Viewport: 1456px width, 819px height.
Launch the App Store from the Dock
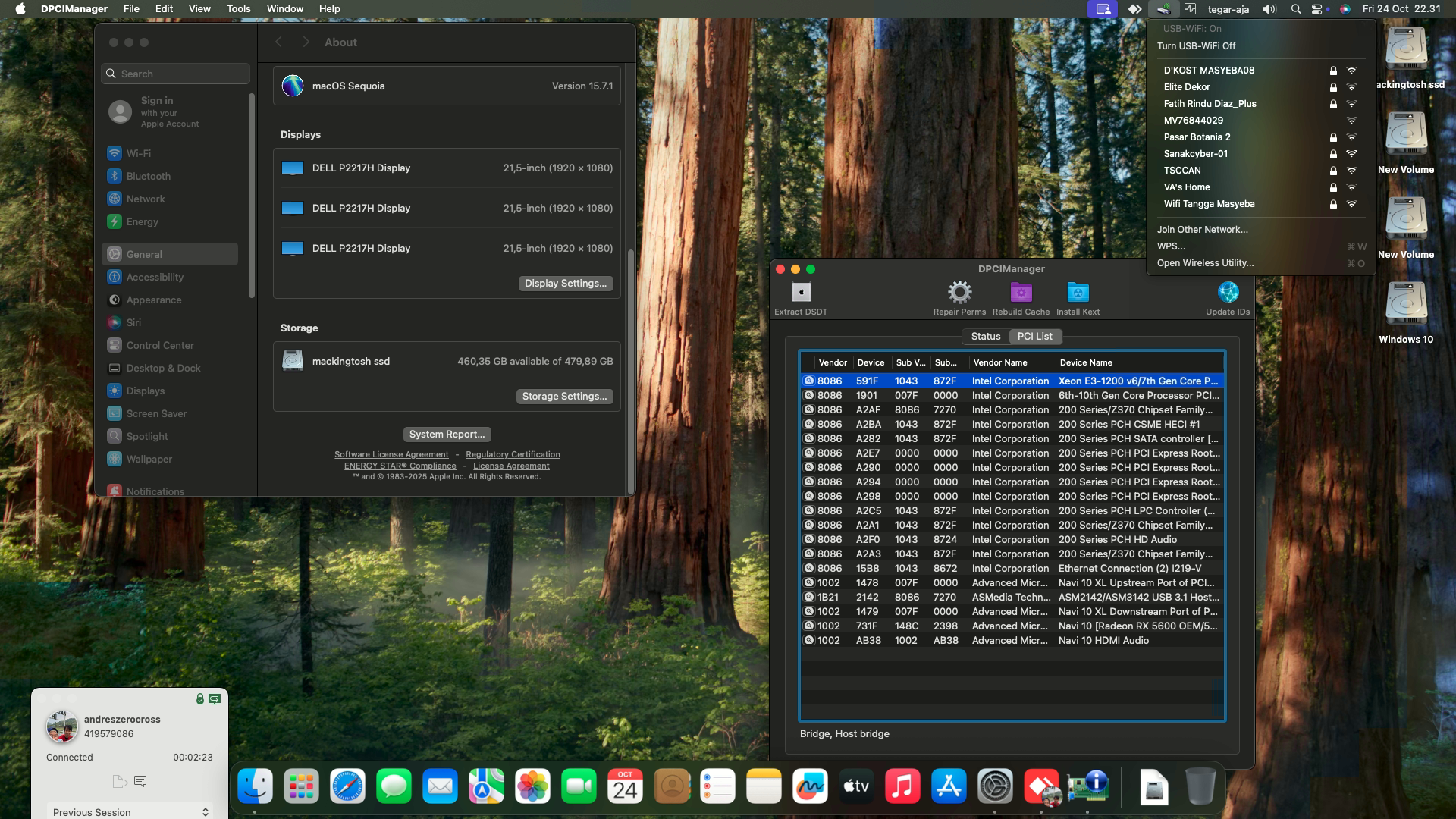(x=949, y=786)
